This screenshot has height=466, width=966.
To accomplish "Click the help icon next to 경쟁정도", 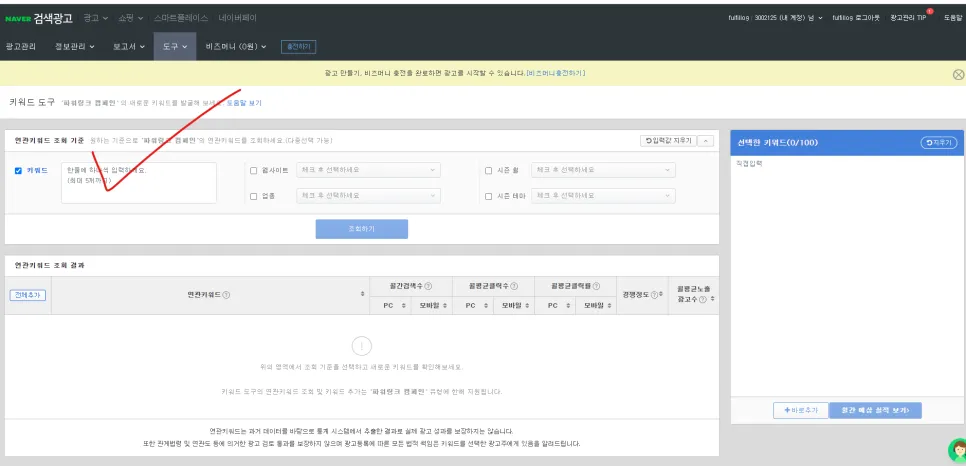I will [x=654, y=295].
